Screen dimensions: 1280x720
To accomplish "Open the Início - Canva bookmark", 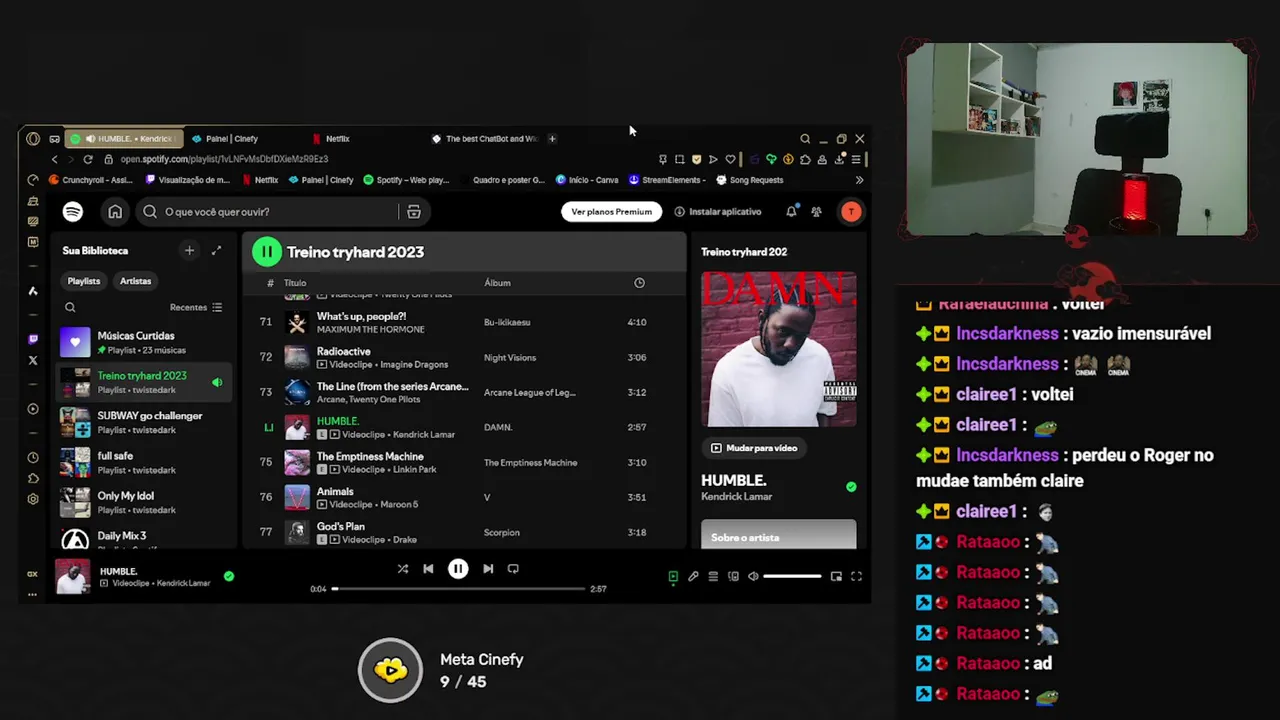I will 587,180.
